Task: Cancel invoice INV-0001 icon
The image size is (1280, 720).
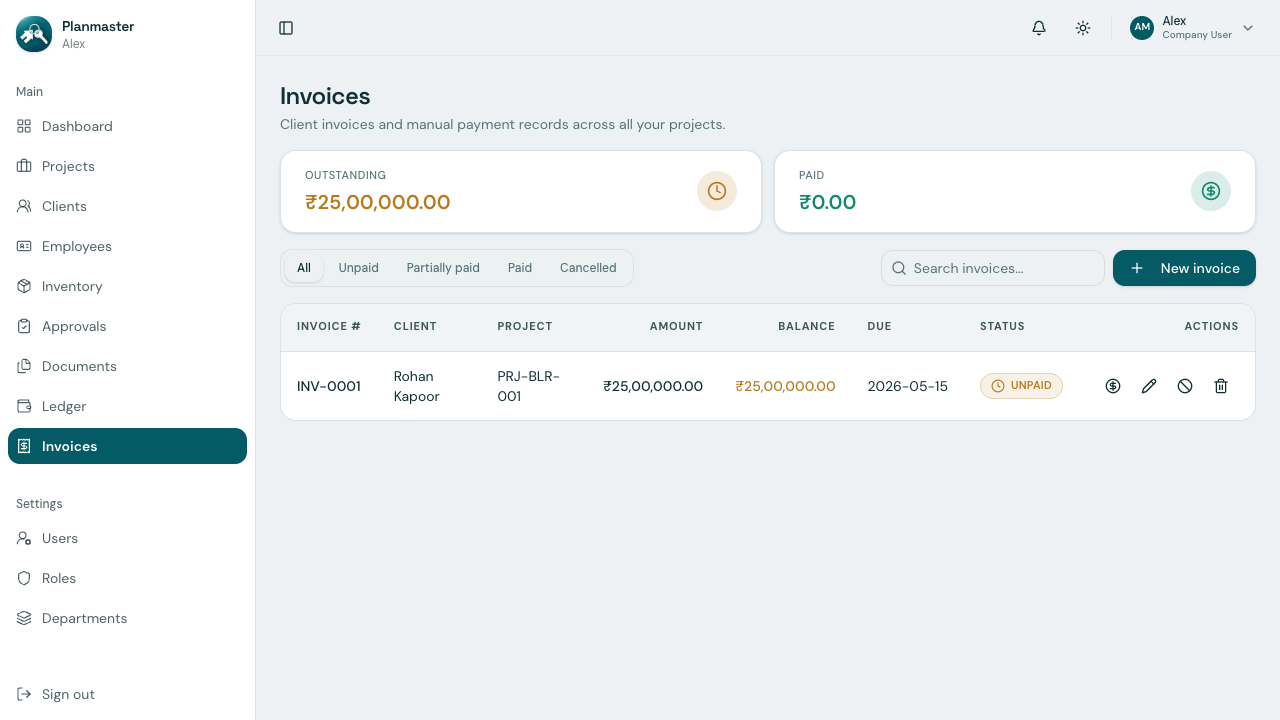Action: coord(1185,386)
